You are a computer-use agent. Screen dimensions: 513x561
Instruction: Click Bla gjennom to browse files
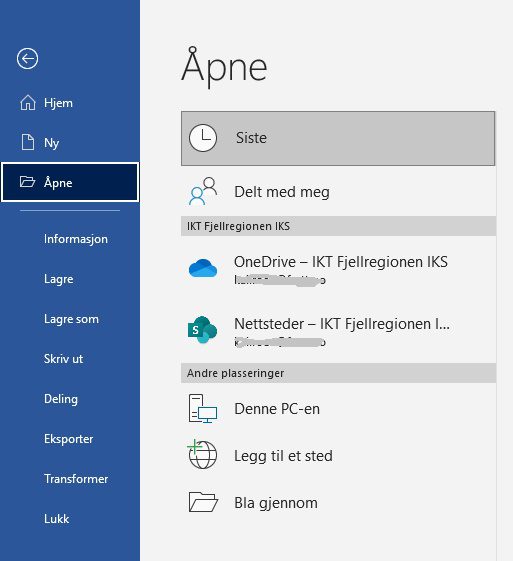click(338, 502)
